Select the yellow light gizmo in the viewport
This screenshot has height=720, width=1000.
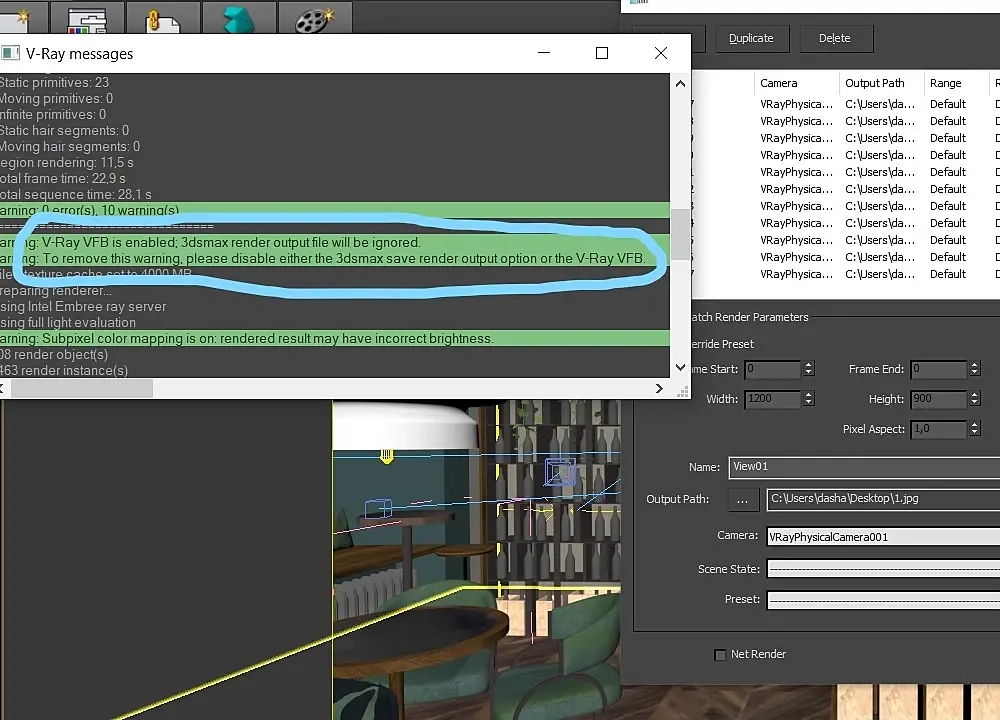click(386, 456)
